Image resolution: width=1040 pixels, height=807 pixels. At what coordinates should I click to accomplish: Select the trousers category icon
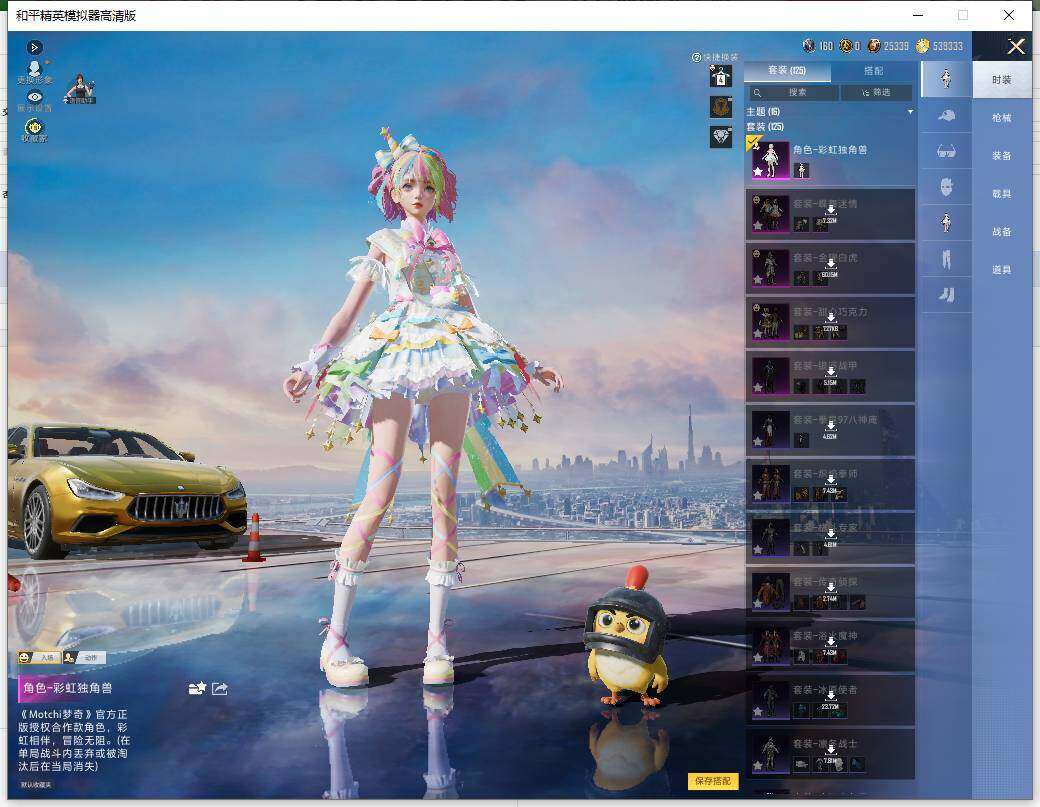[x=946, y=259]
